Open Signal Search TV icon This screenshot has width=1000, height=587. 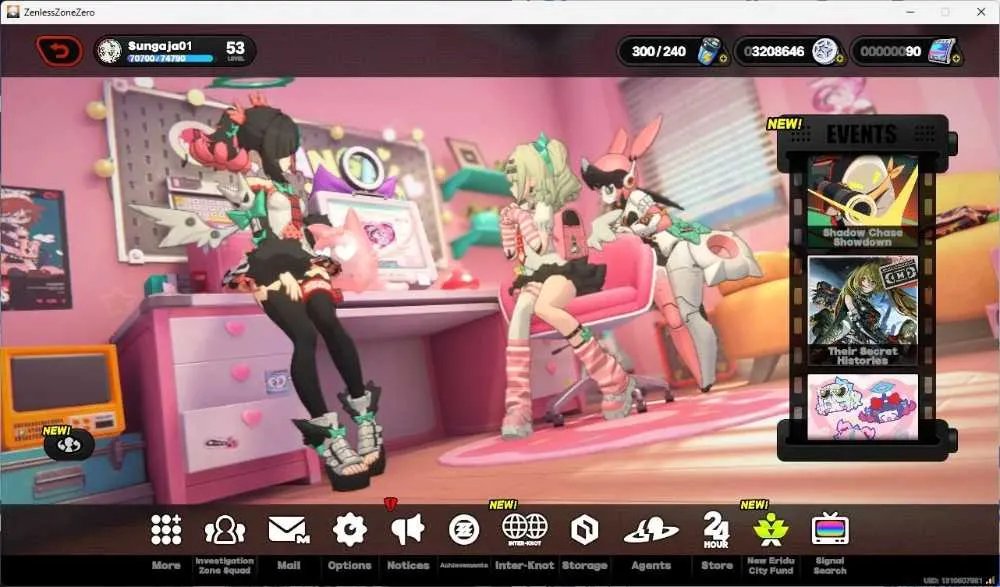coord(830,530)
